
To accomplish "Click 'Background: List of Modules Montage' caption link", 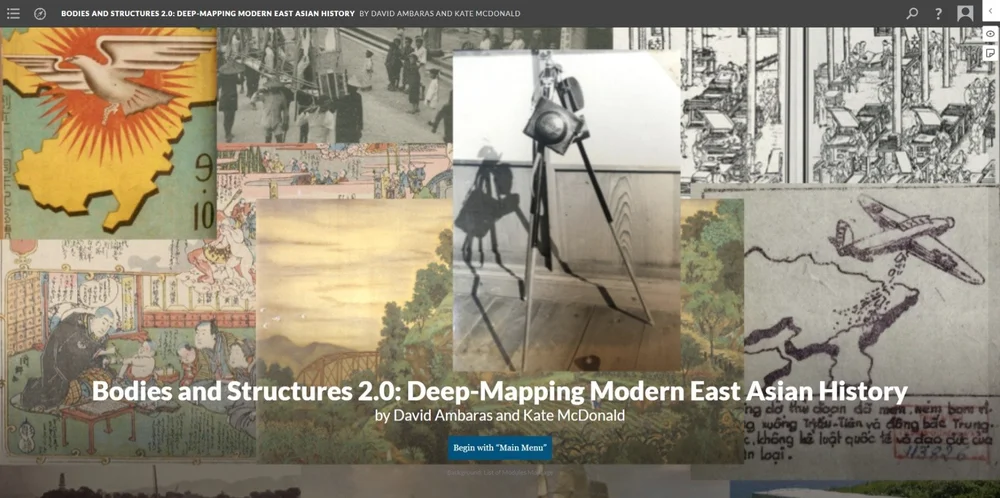I will [499, 472].
